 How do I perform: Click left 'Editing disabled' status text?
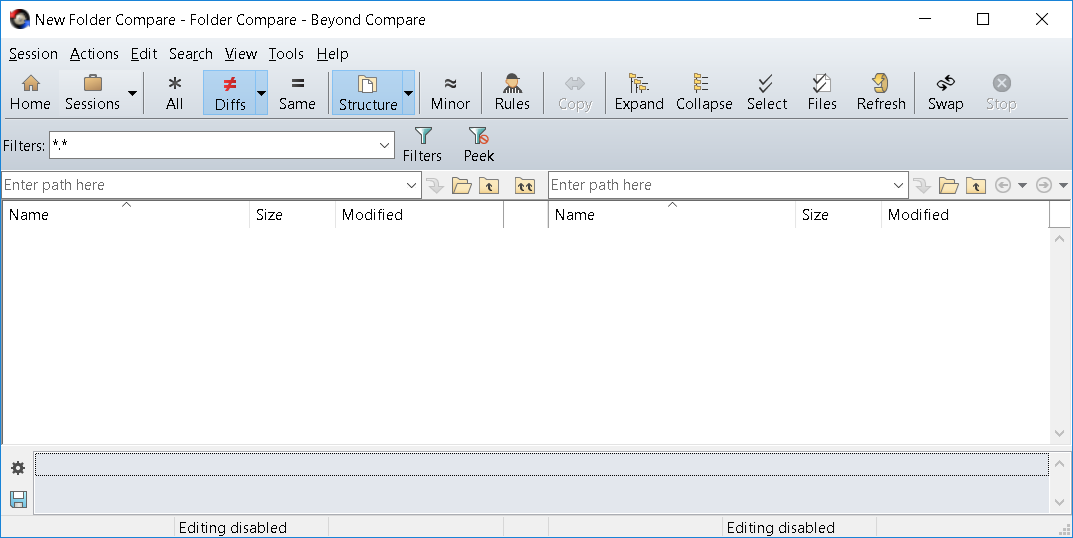(233, 528)
